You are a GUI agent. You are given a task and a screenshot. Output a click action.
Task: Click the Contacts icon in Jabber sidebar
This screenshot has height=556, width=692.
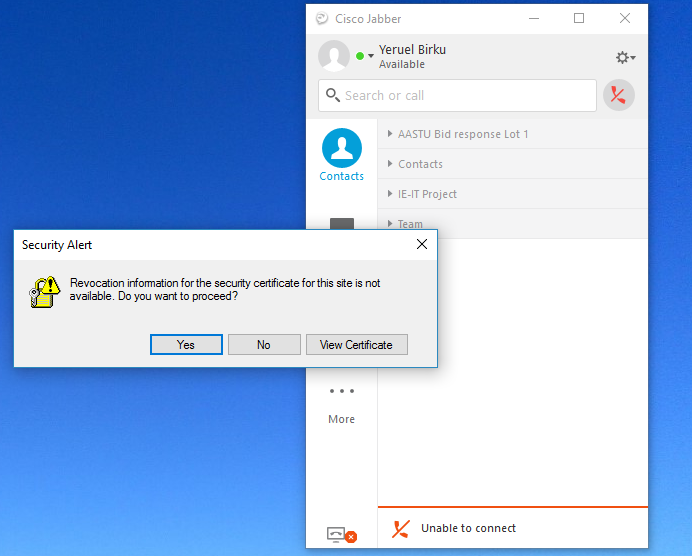tap(342, 148)
